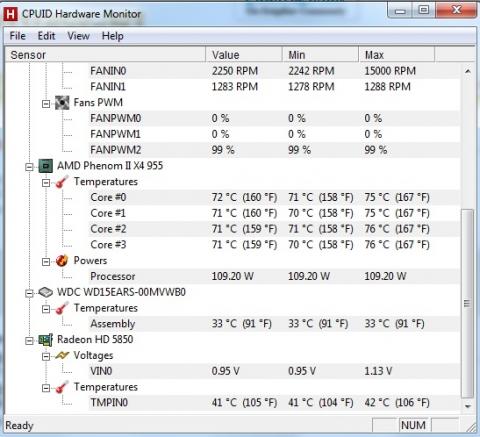Collapse the Fans PWM tree node
Image resolution: width=480 pixels, height=437 pixels.
[46, 104]
